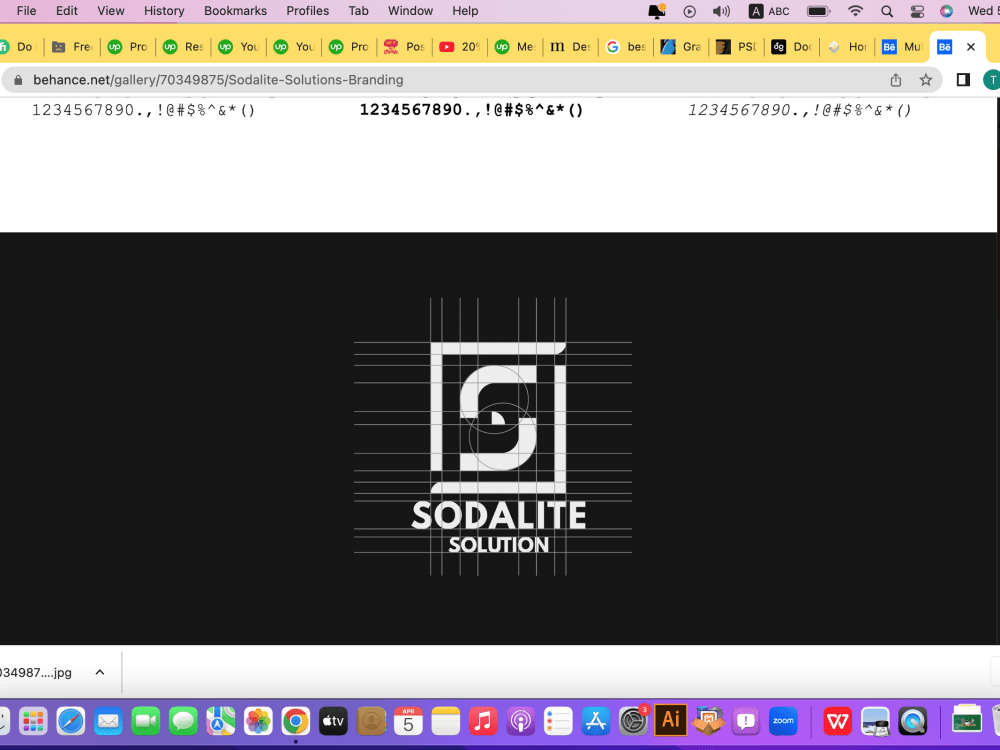
Task: Switch to the 'Gra' tab
Action: coord(681,47)
